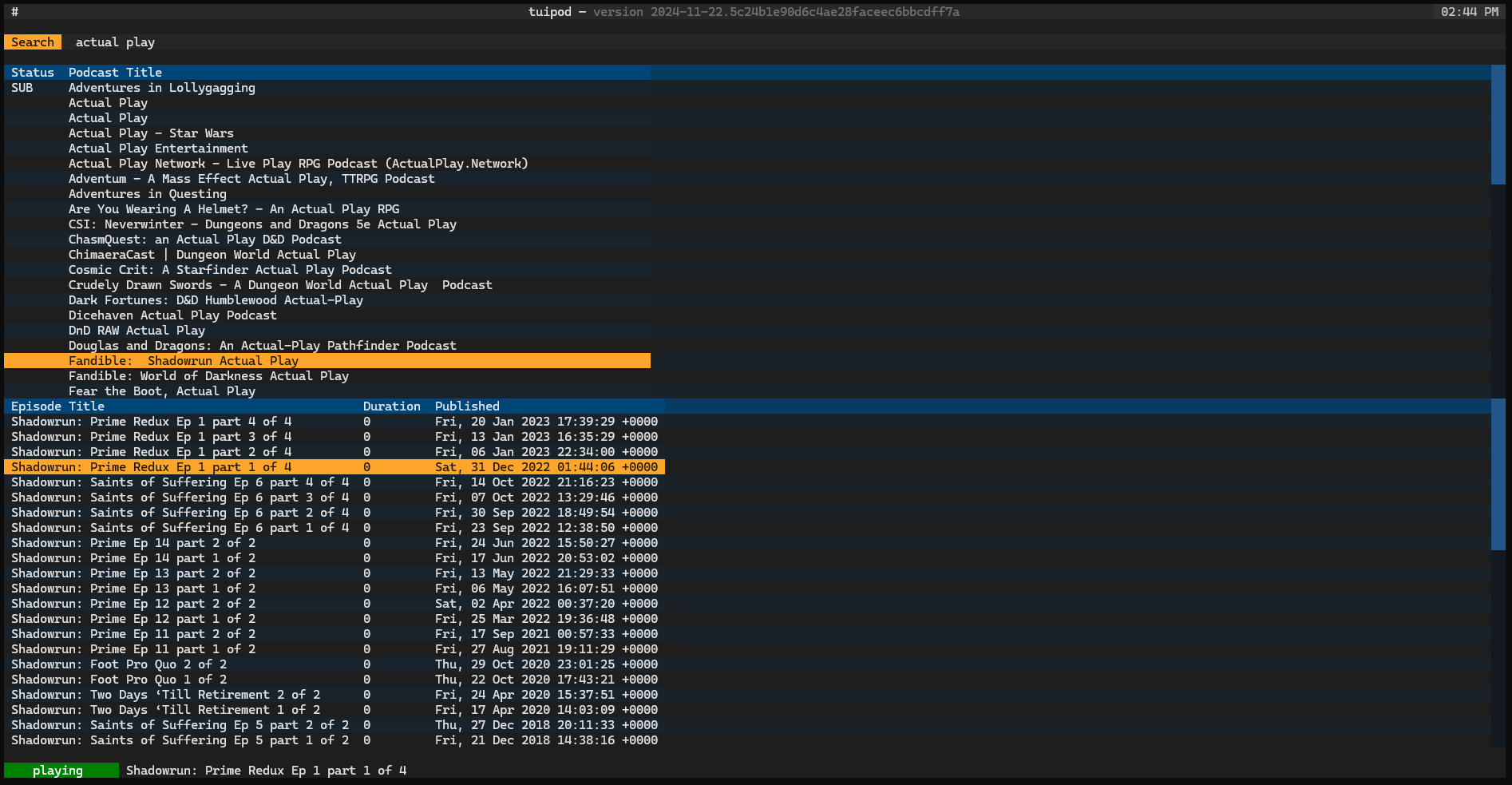The height and width of the screenshot is (785, 1512).
Task: Select Actual Play Network – Live Play RPG Podcast
Action: (327, 164)
